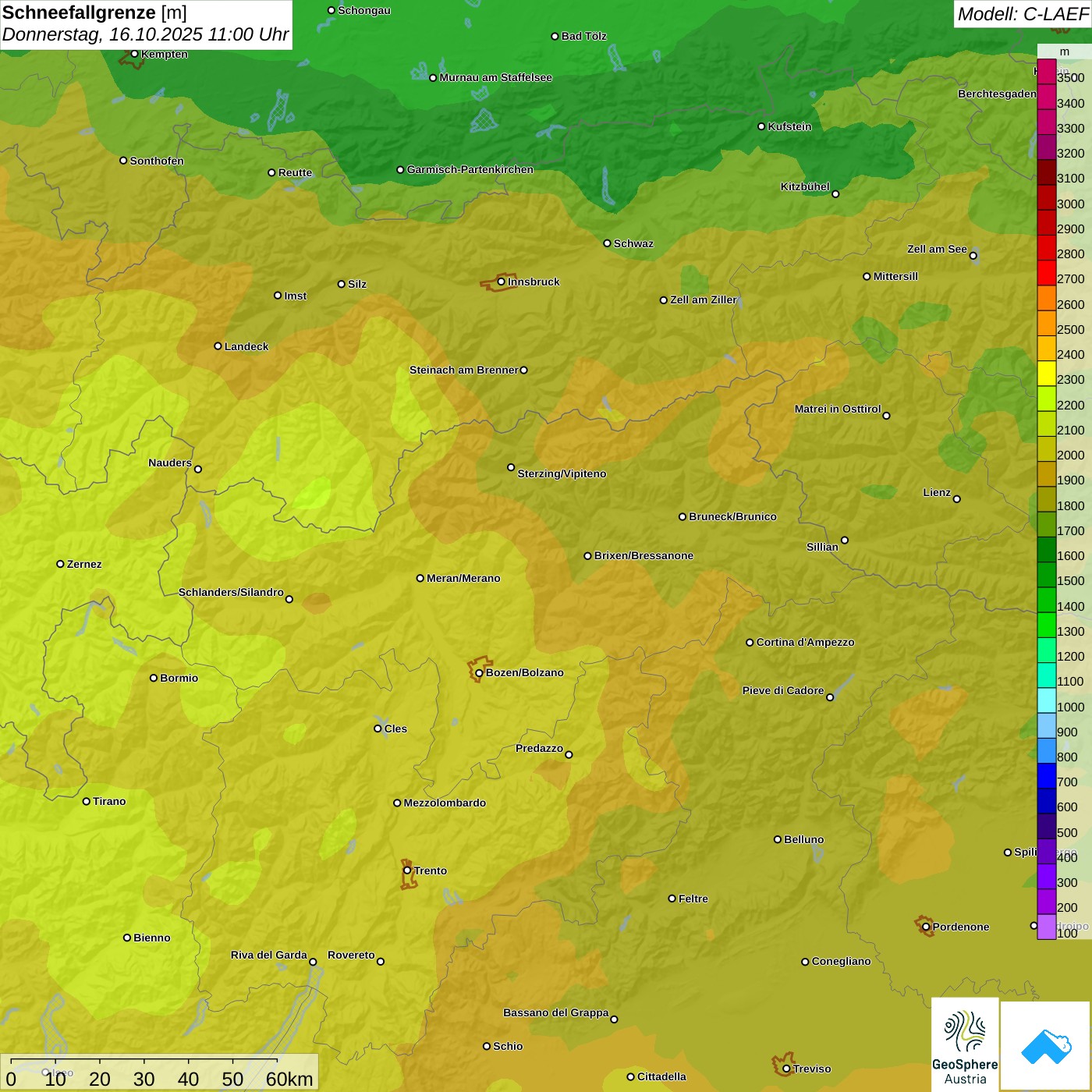Click the Bassano del Grappa label
The image size is (1092, 1092).
pos(555,1012)
